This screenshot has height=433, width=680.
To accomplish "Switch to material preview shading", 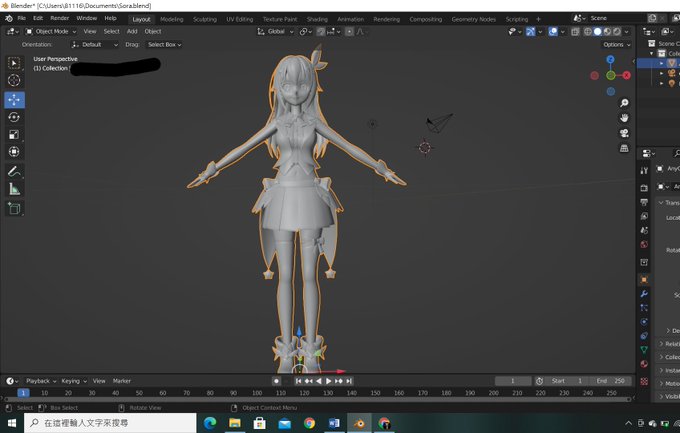I will (607, 32).
